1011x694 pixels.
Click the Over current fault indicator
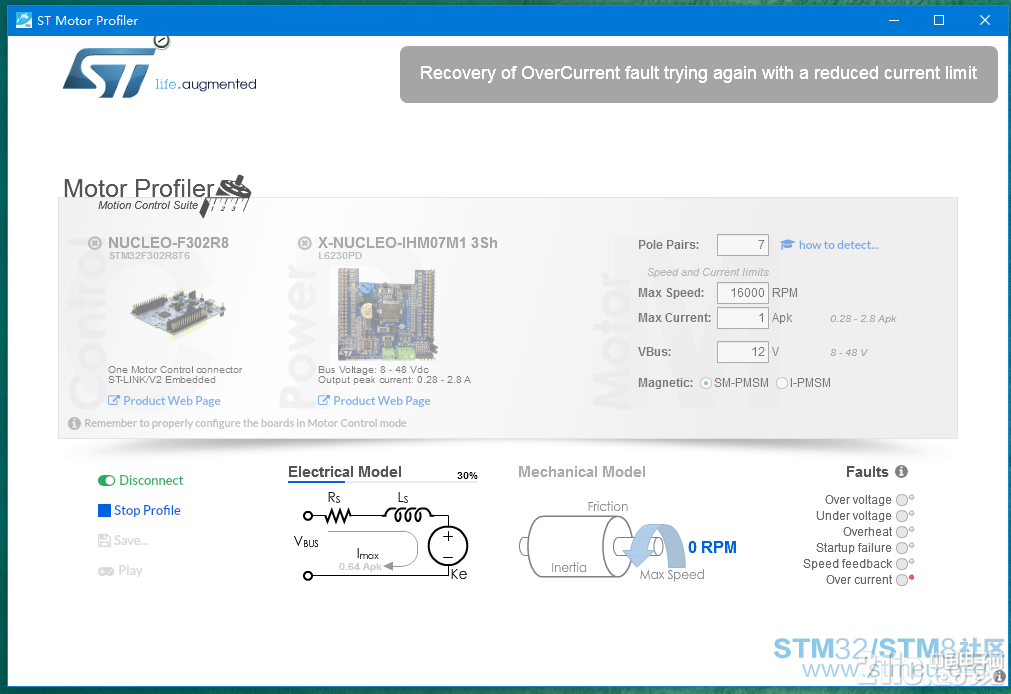[x=902, y=580]
